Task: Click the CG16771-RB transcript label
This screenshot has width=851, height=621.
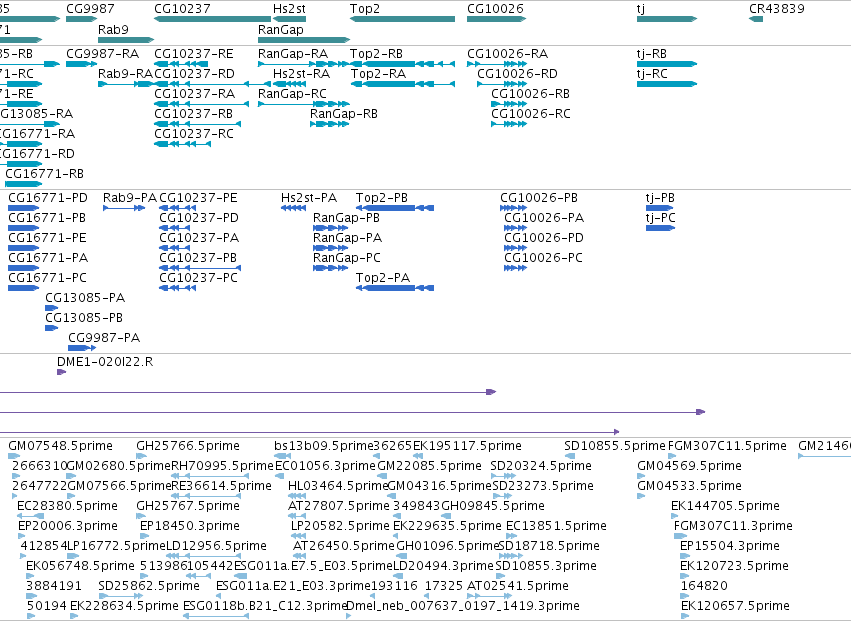Action: point(45,174)
